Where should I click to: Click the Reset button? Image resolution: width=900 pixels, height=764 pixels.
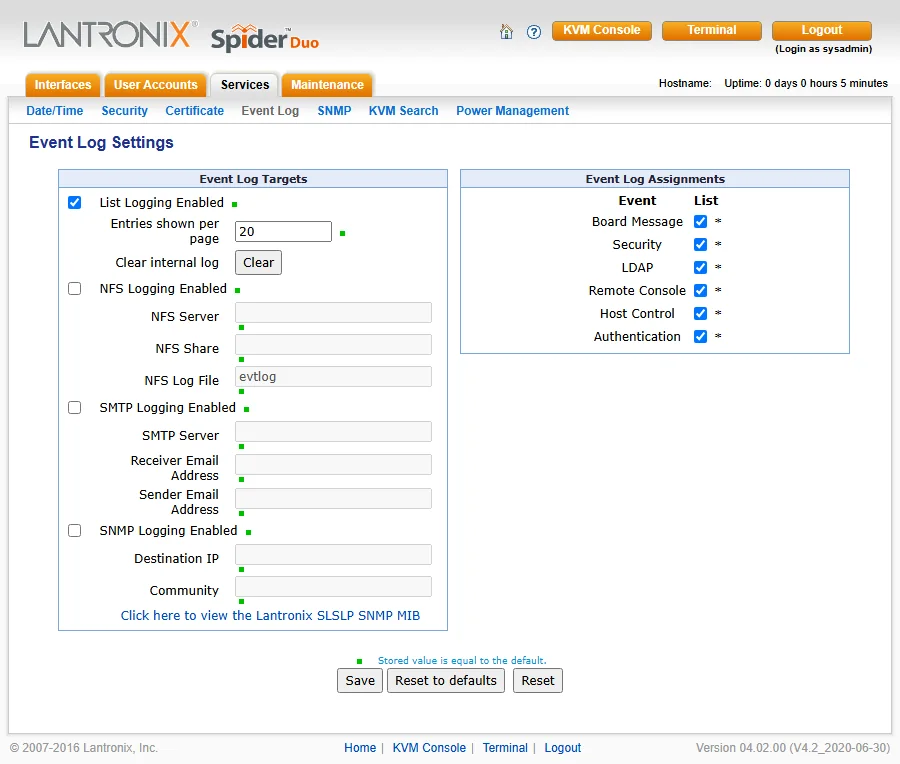(538, 681)
